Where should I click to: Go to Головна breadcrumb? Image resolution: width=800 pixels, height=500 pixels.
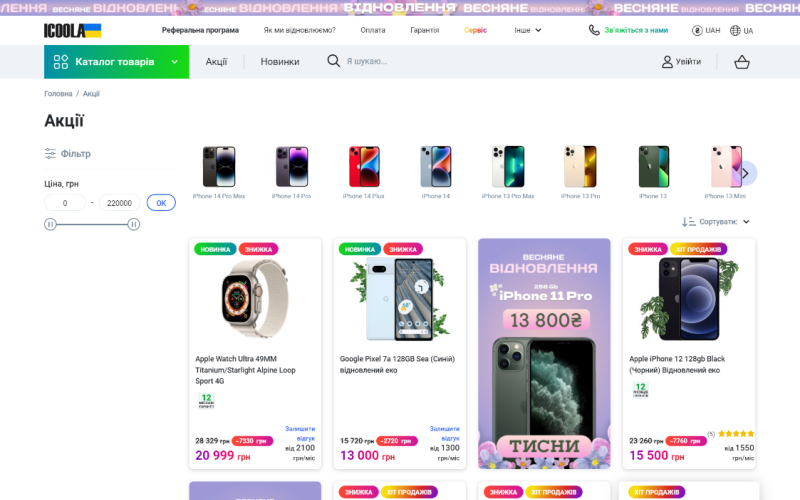pos(58,93)
